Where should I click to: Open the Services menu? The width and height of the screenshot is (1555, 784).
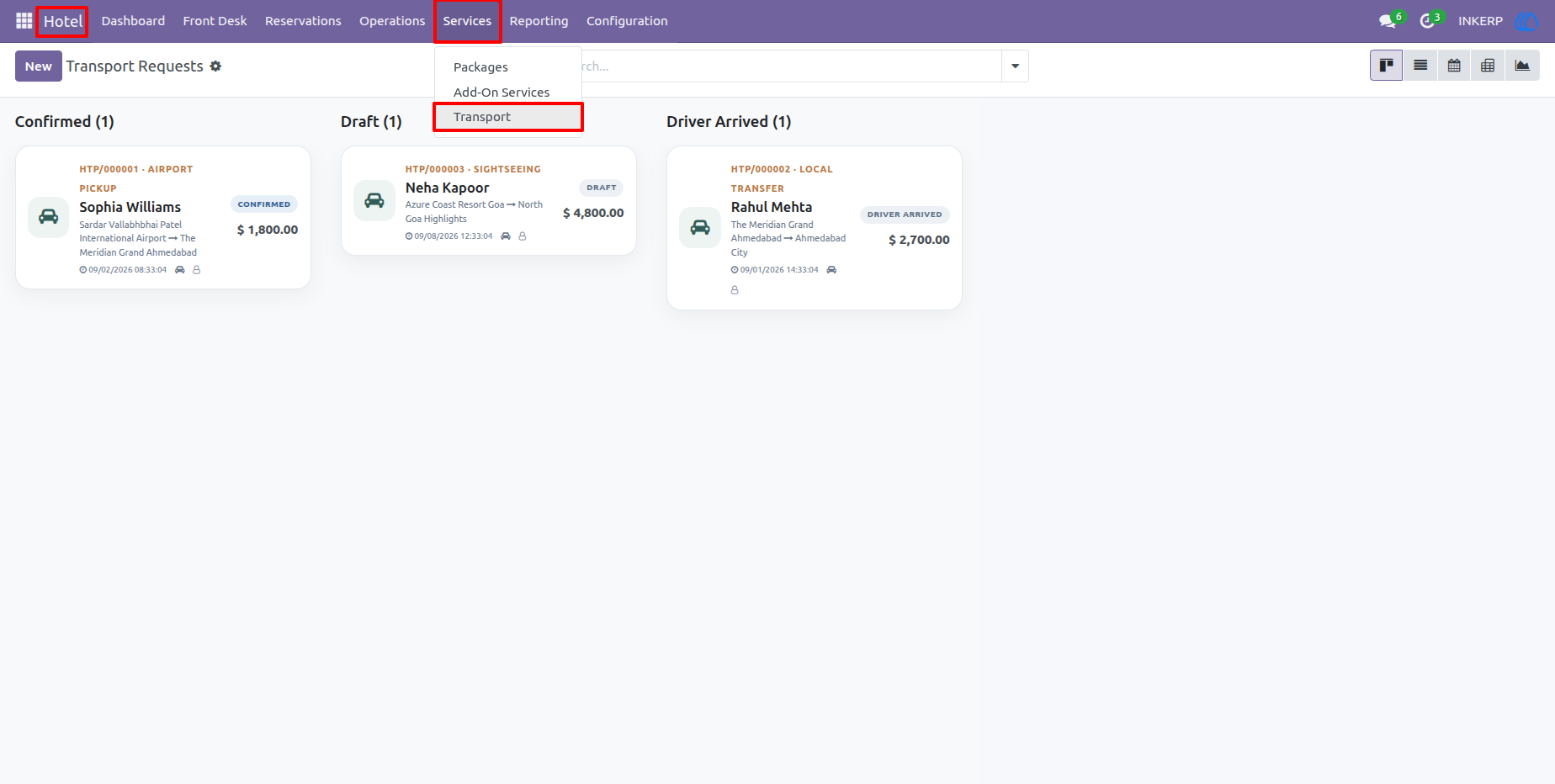[x=467, y=21]
